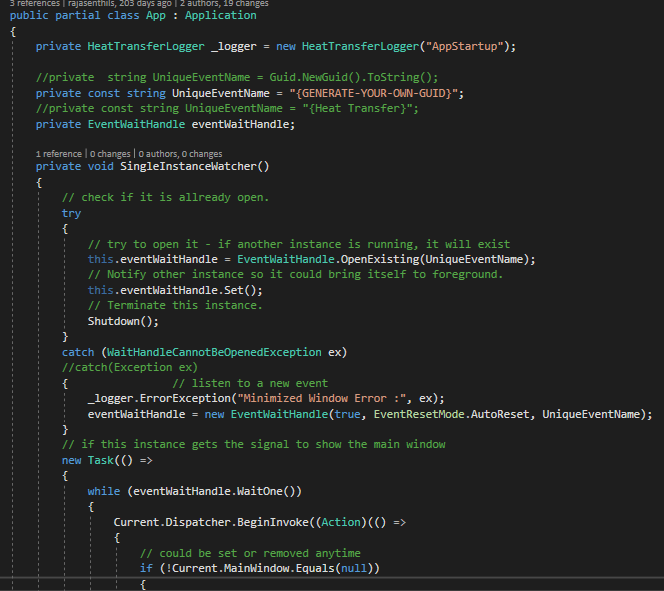Viewport: 664px width, 591px height.
Task: Show the "1 reference" link above SingleInstanceWatcher
Action: coord(59,154)
